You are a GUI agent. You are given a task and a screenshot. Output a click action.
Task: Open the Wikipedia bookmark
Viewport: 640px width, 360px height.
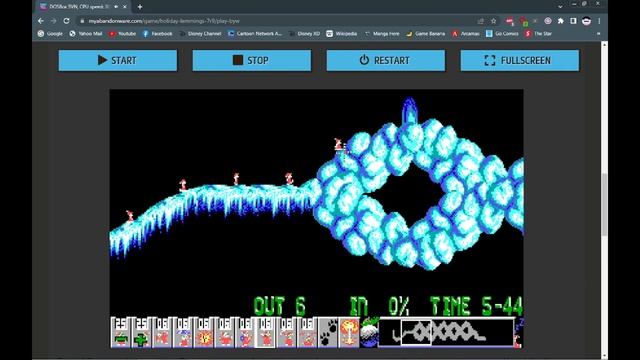tap(342, 33)
